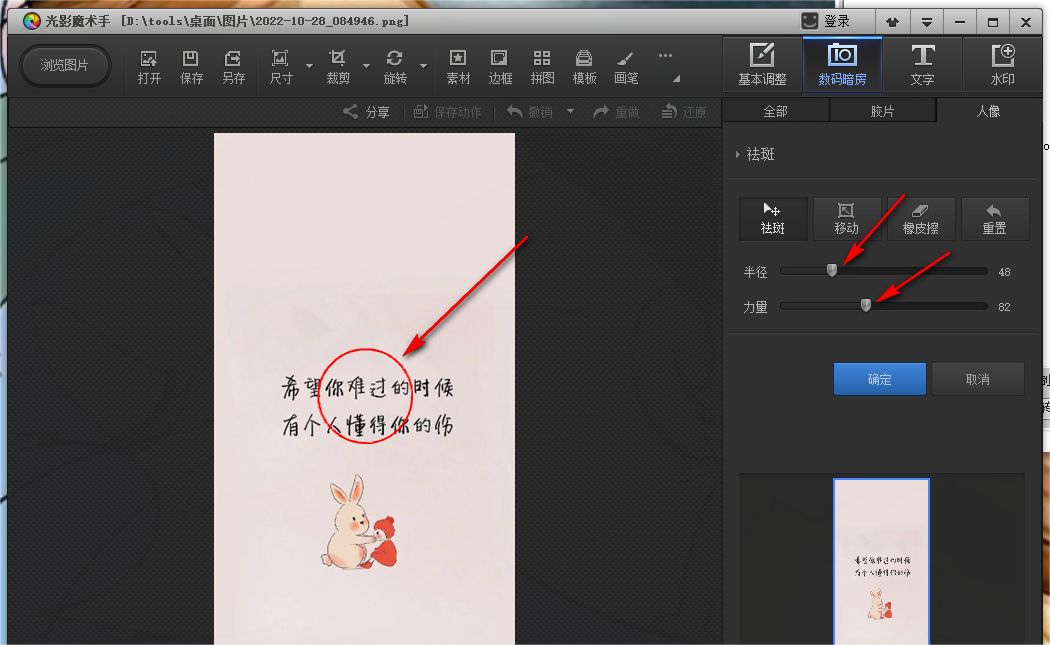Open the 模板 (Template) tool
Image resolution: width=1050 pixels, height=645 pixels.
[x=584, y=66]
